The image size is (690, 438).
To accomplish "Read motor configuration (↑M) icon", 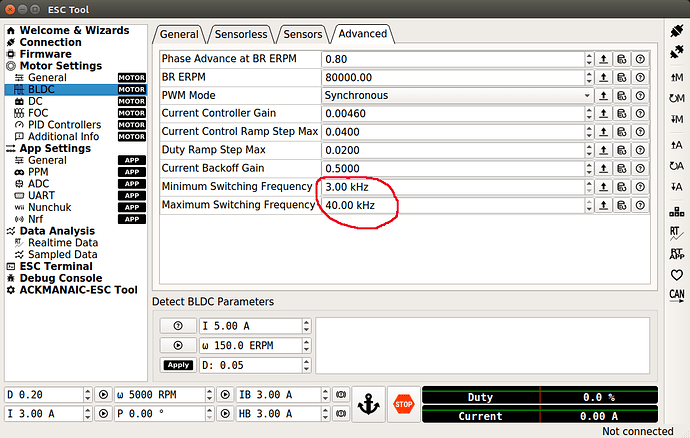I will click(676, 77).
